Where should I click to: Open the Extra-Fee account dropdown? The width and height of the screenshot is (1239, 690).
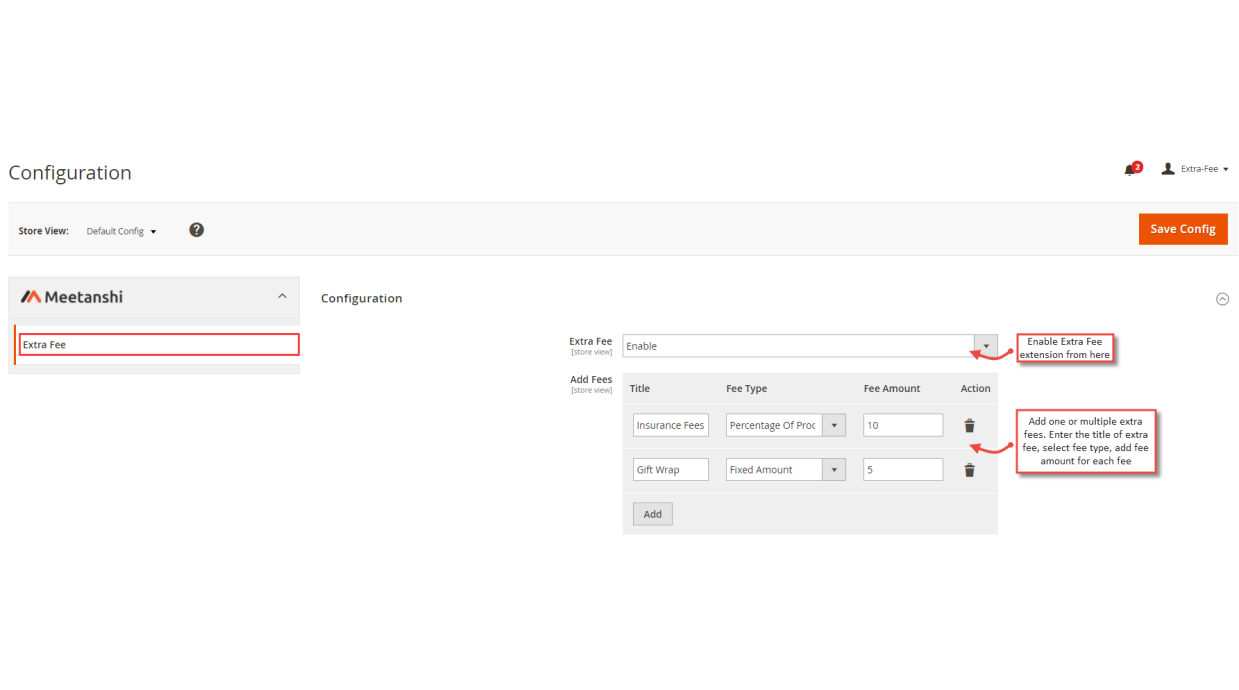(1204, 169)
